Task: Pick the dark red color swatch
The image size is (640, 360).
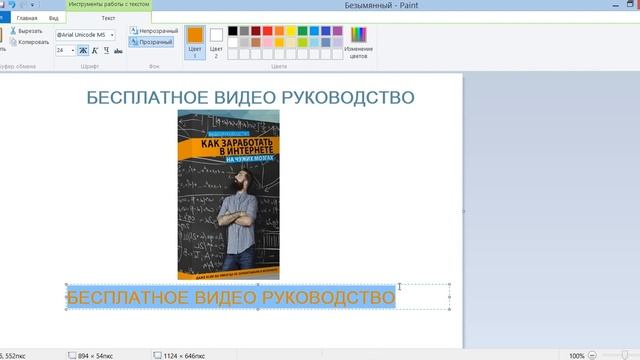Action: click(256, 31)
